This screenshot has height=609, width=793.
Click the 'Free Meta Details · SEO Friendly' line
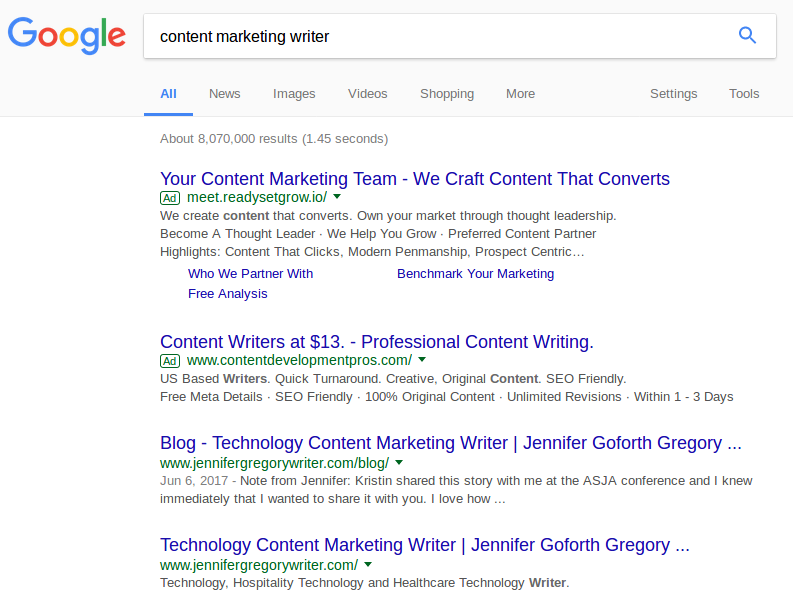coord(447,397)
